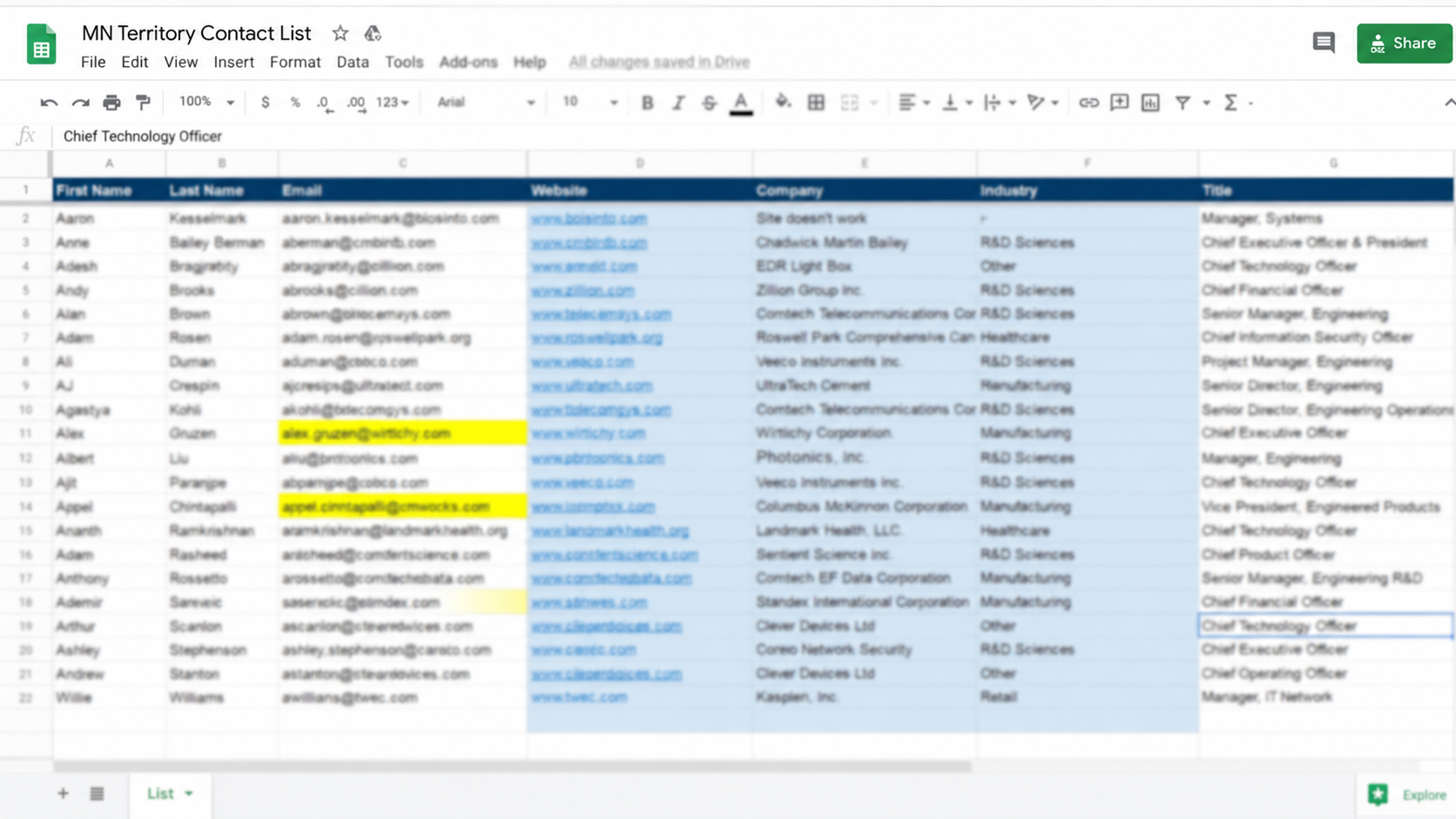Open text wrapping dropdown
Viewport: 1456px width, 819px height.
tap(1000, 103)
